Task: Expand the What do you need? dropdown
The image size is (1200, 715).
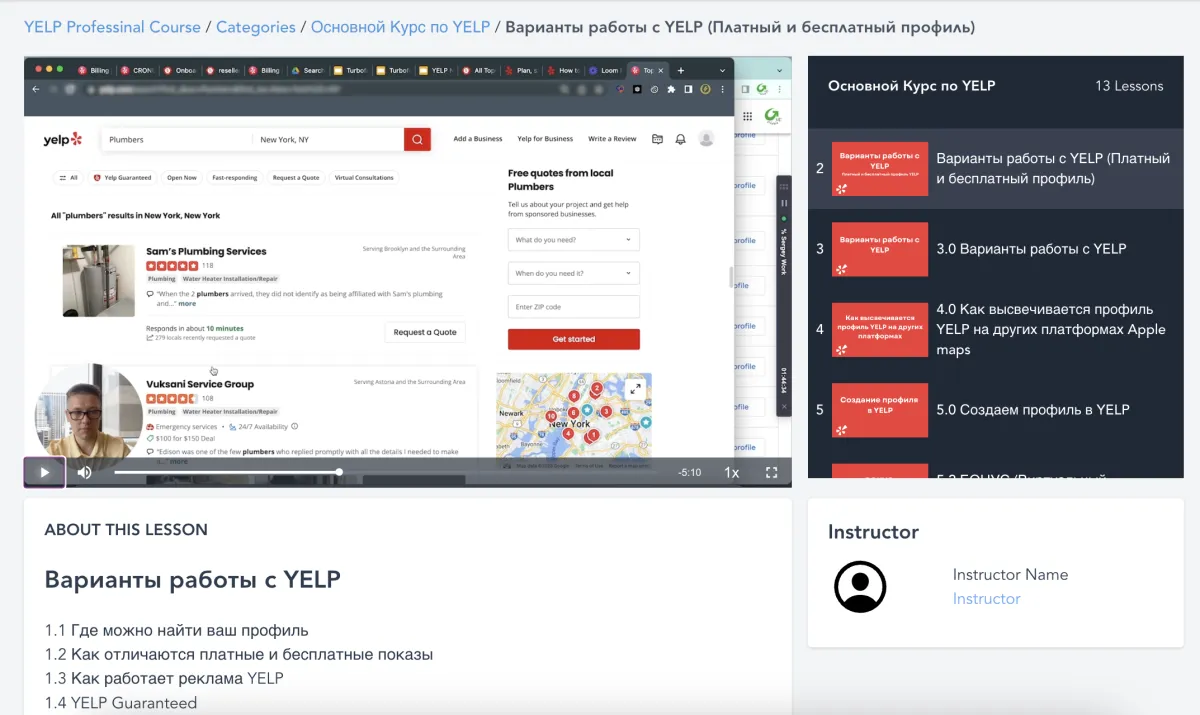Action: [x=573, y=240]
